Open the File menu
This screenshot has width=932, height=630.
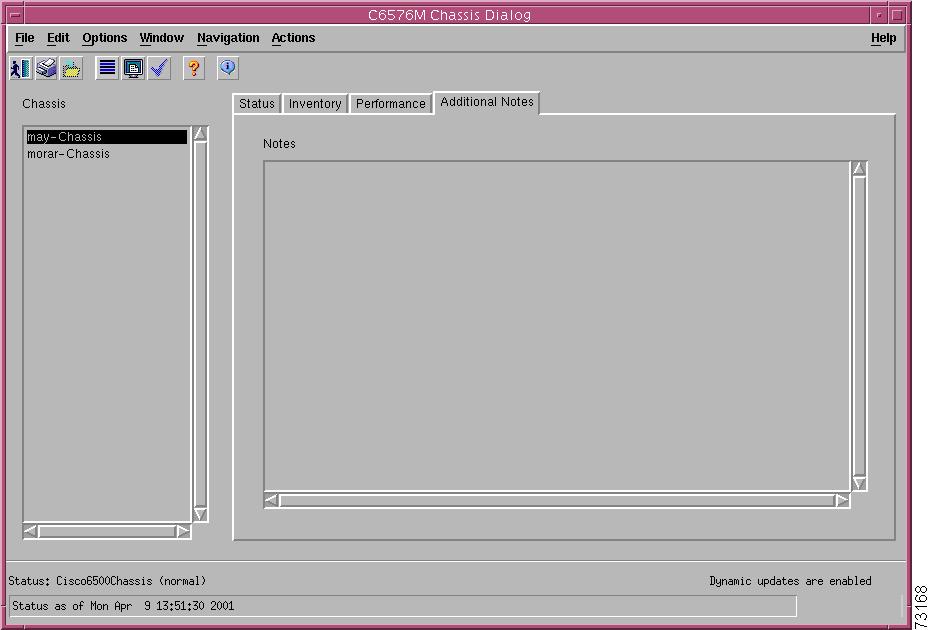pyautogui.click(x=24, y=38)
